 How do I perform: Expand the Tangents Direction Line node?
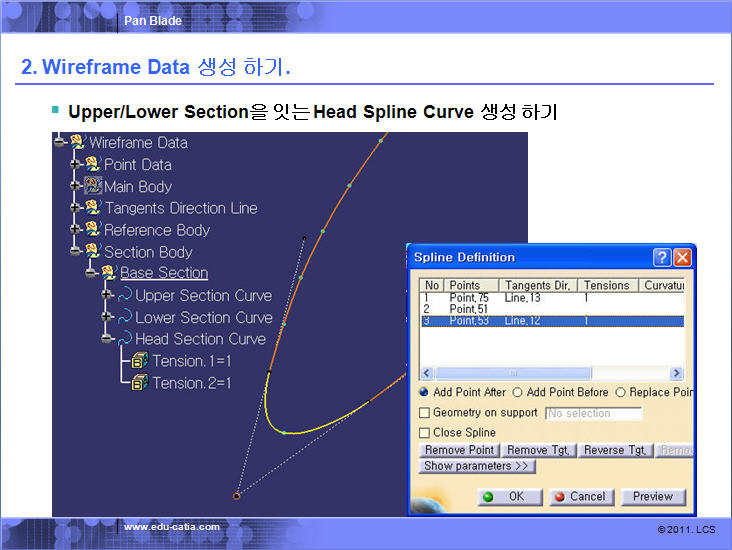(76, 208)
